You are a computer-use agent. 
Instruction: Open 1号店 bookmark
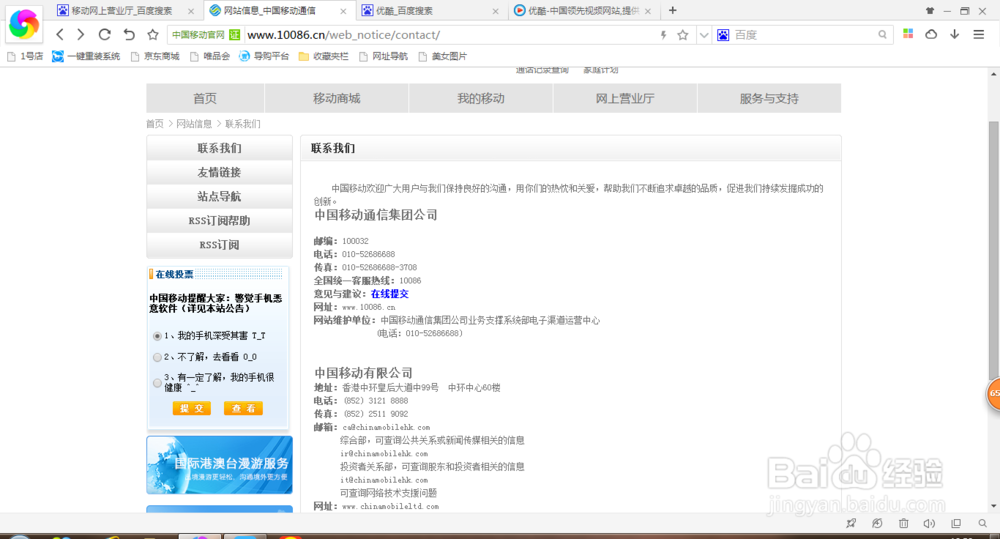point(25,56)
